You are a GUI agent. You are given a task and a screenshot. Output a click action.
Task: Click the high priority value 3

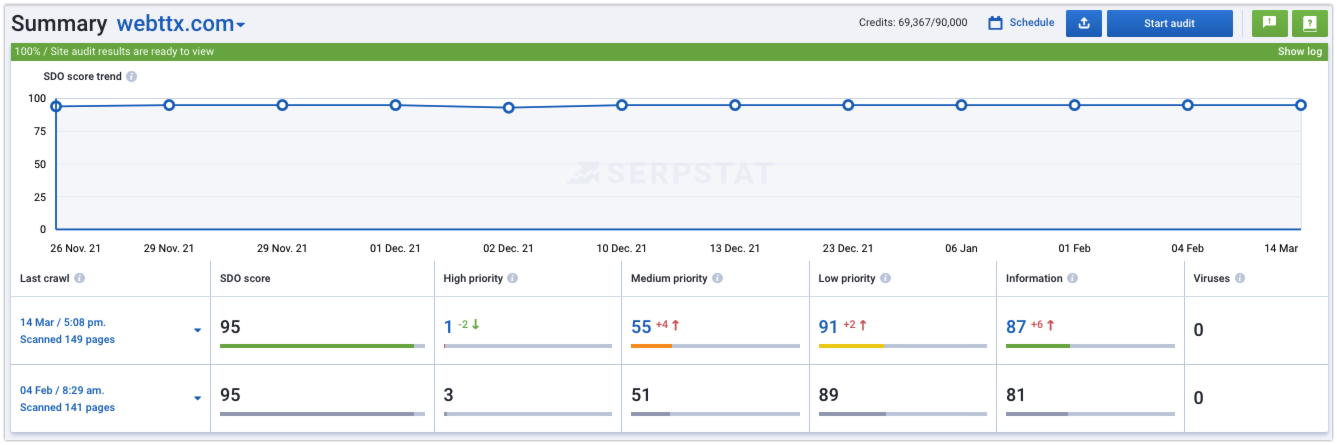click(449, 395)
